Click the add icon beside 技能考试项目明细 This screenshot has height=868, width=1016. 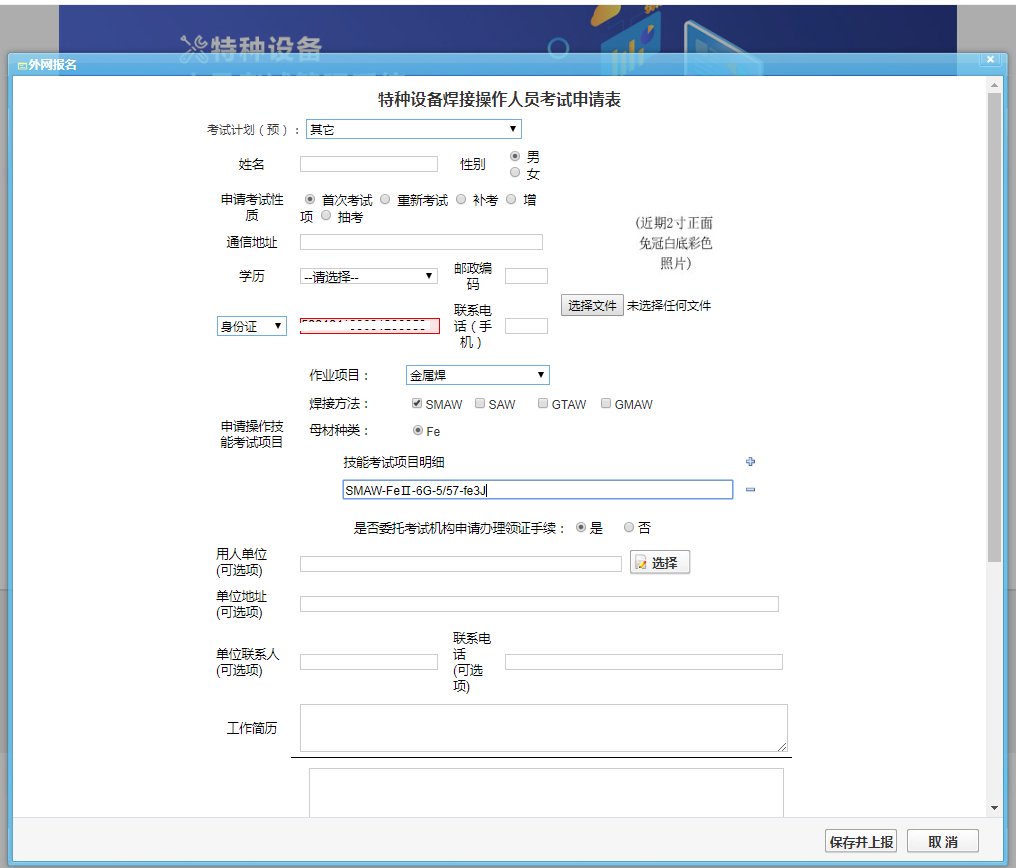pos(750,462)
